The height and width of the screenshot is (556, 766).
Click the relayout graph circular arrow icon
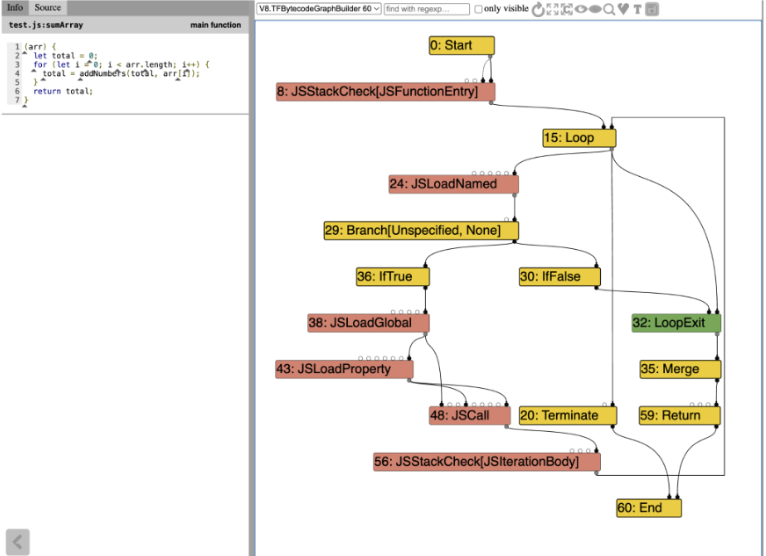(538, 9)
